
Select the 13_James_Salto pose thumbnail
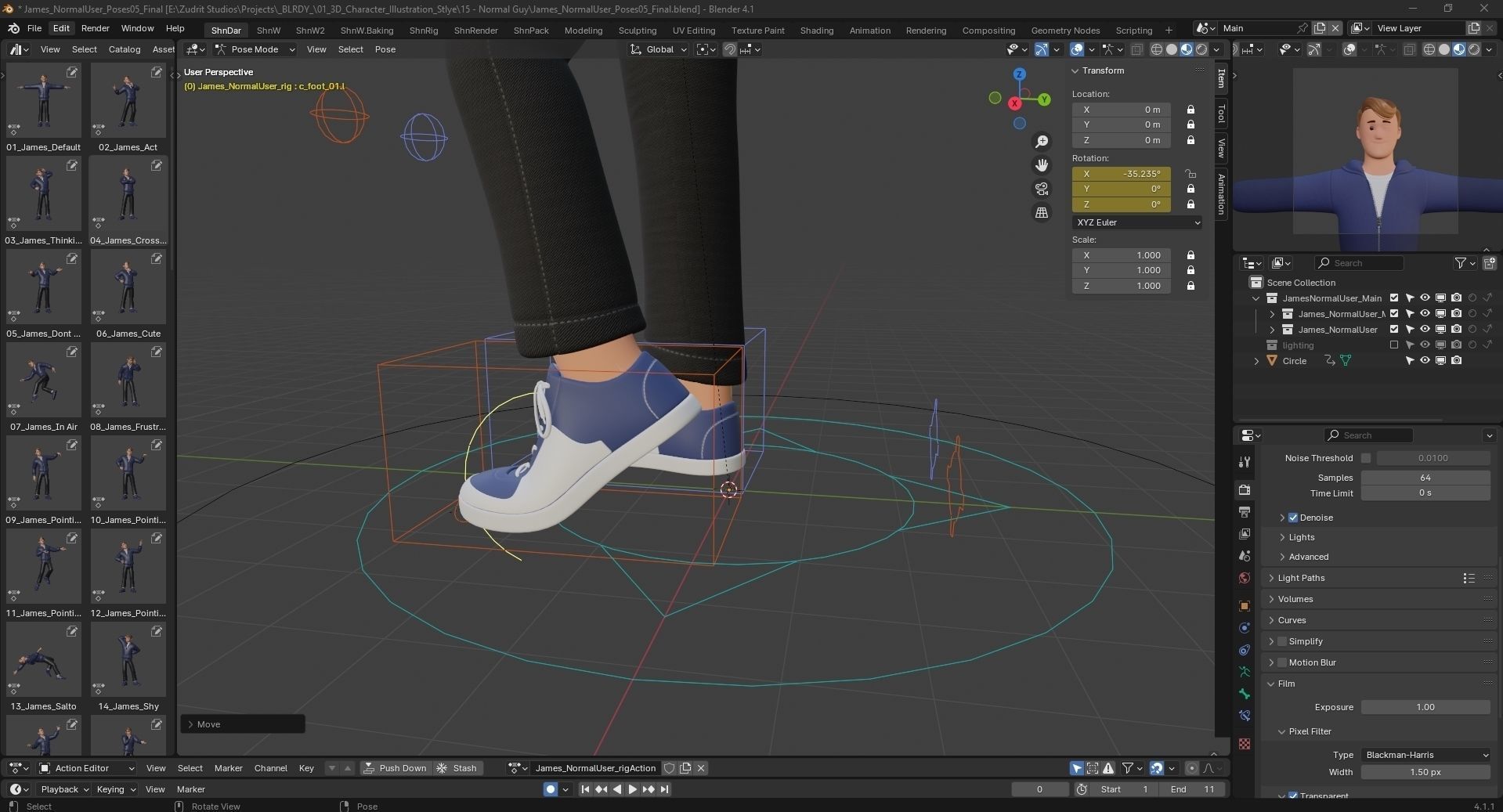44,661
